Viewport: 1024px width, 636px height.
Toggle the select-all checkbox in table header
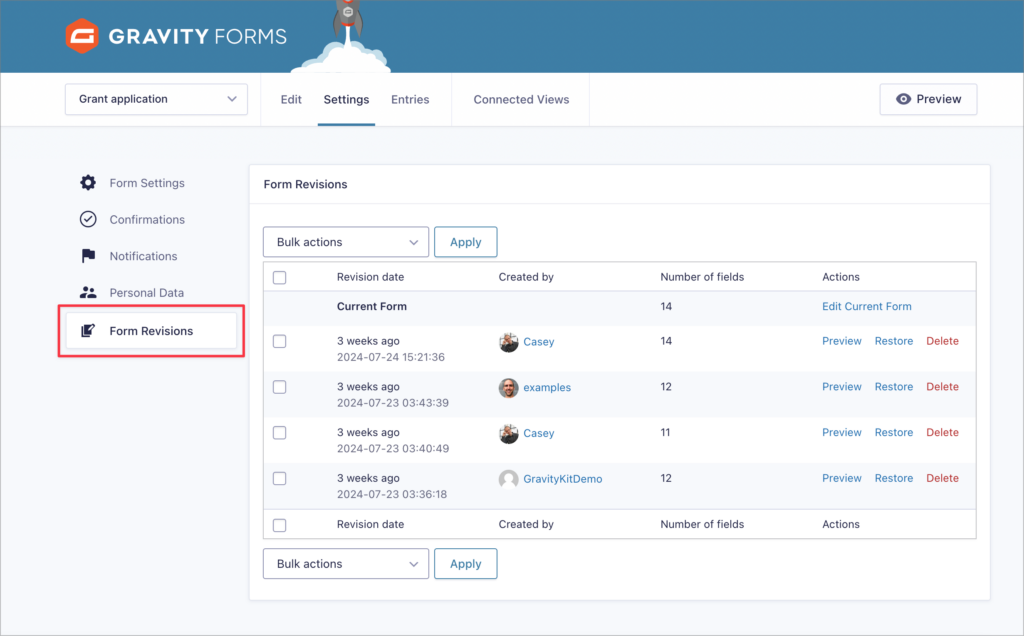click(280, 278)
